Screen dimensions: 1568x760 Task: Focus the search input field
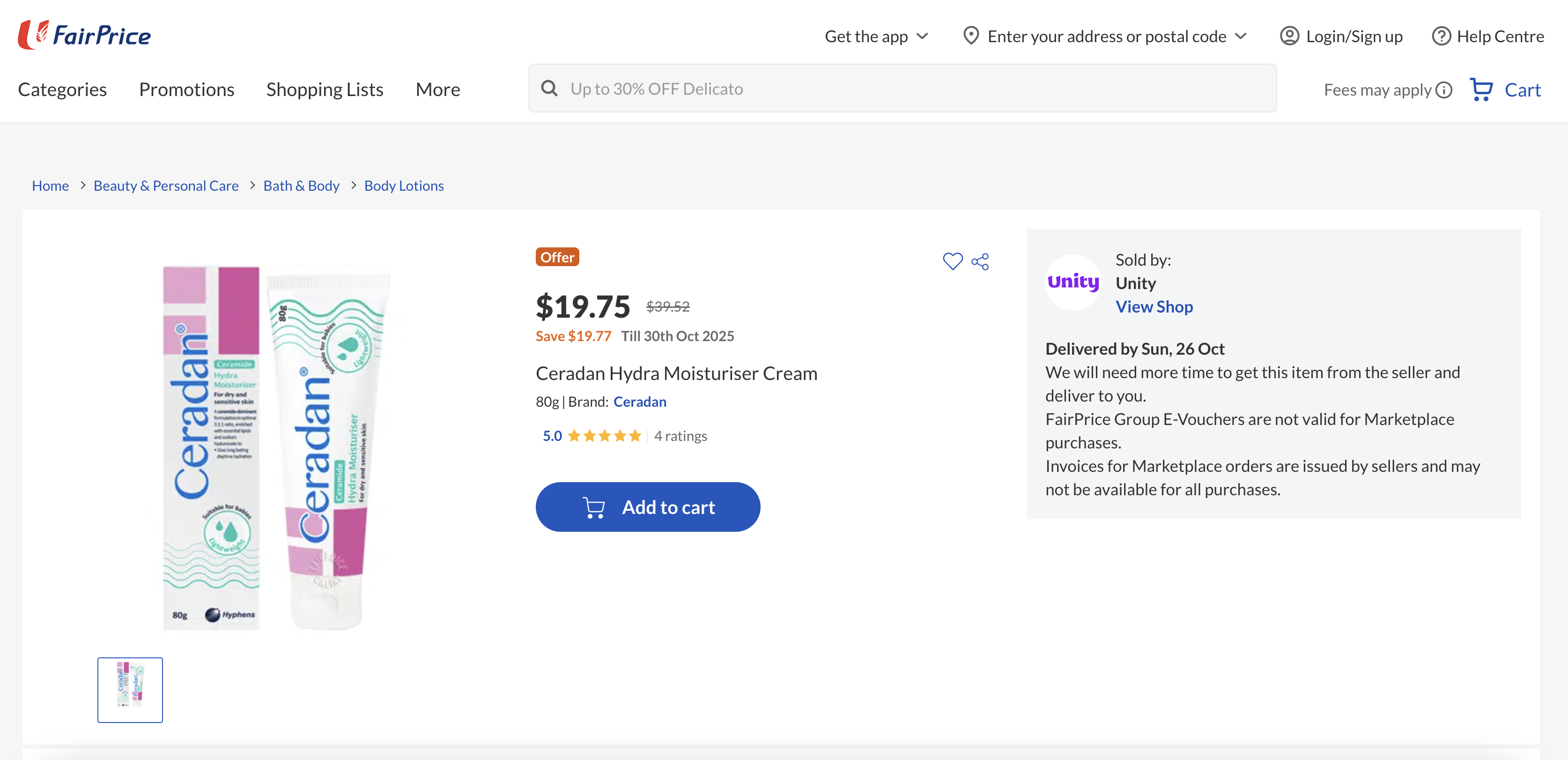coord(913,89)
